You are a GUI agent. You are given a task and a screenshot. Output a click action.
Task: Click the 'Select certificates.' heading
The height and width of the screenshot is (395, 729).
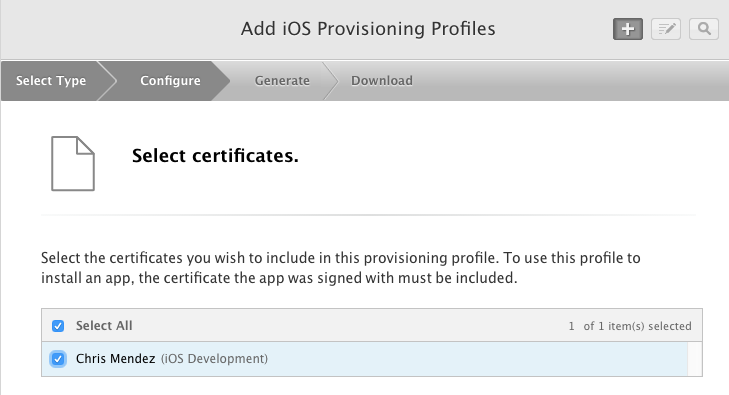(215, 156)
